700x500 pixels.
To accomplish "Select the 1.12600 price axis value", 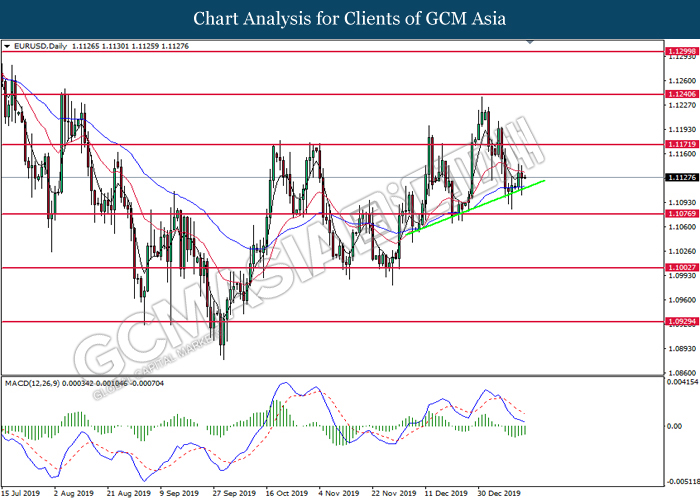I will point(680,80).
